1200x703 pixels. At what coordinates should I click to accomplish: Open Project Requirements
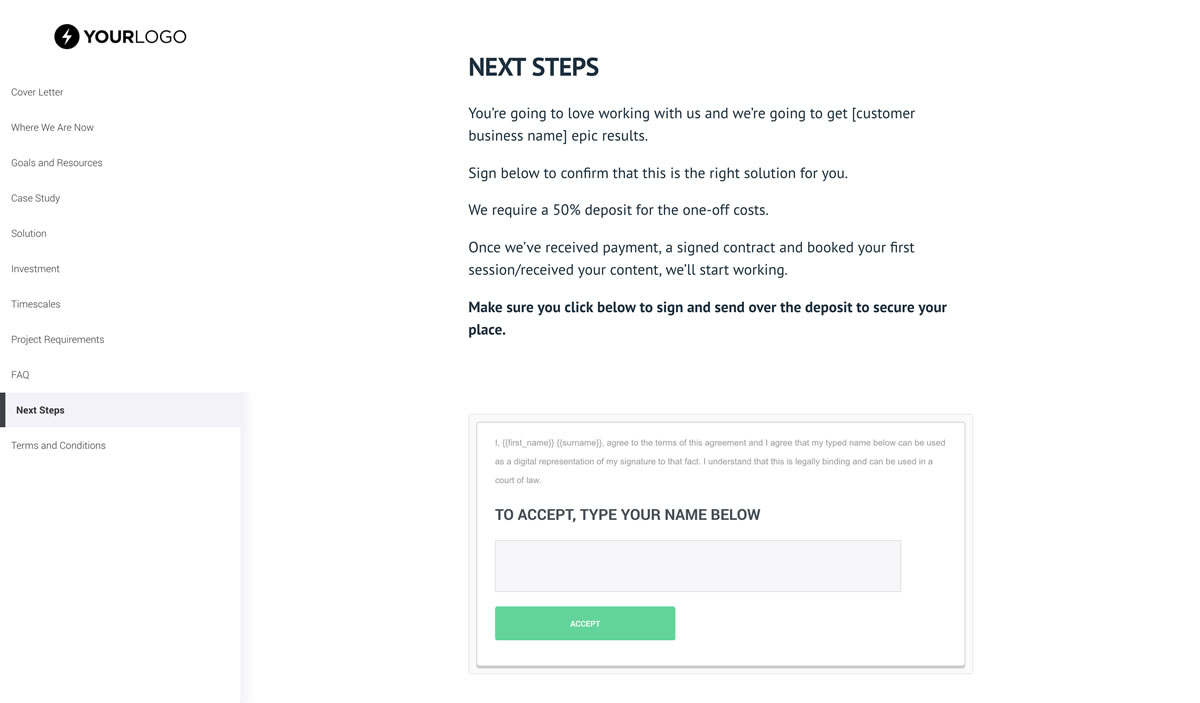click(57, 339)
